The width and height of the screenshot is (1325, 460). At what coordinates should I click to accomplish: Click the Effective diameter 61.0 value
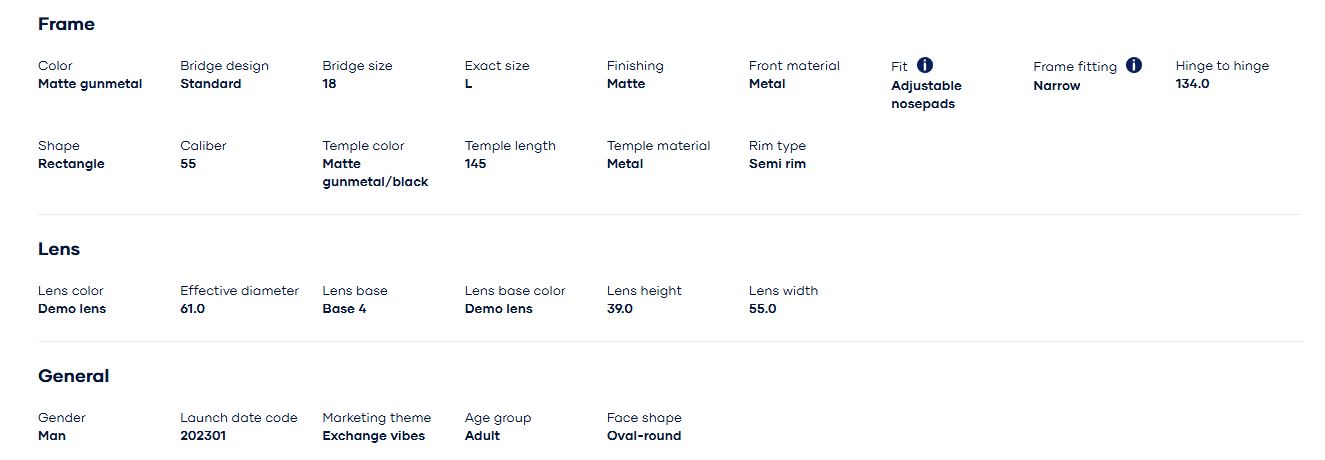point(192,309)
